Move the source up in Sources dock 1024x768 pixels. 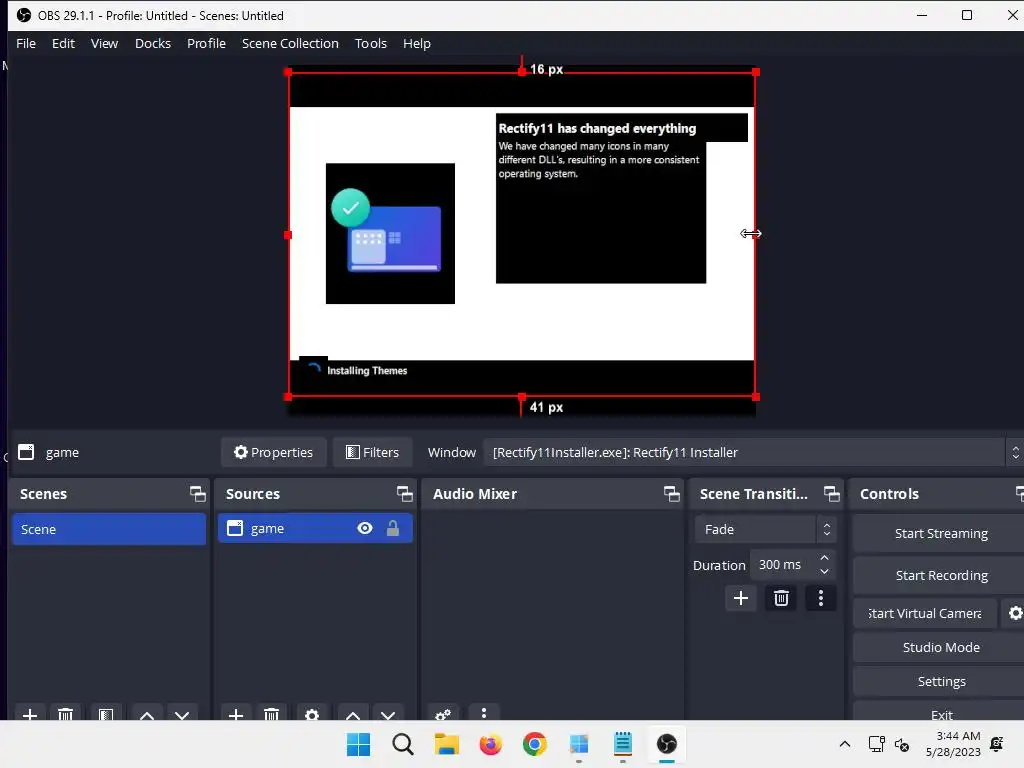coord(353,714)
